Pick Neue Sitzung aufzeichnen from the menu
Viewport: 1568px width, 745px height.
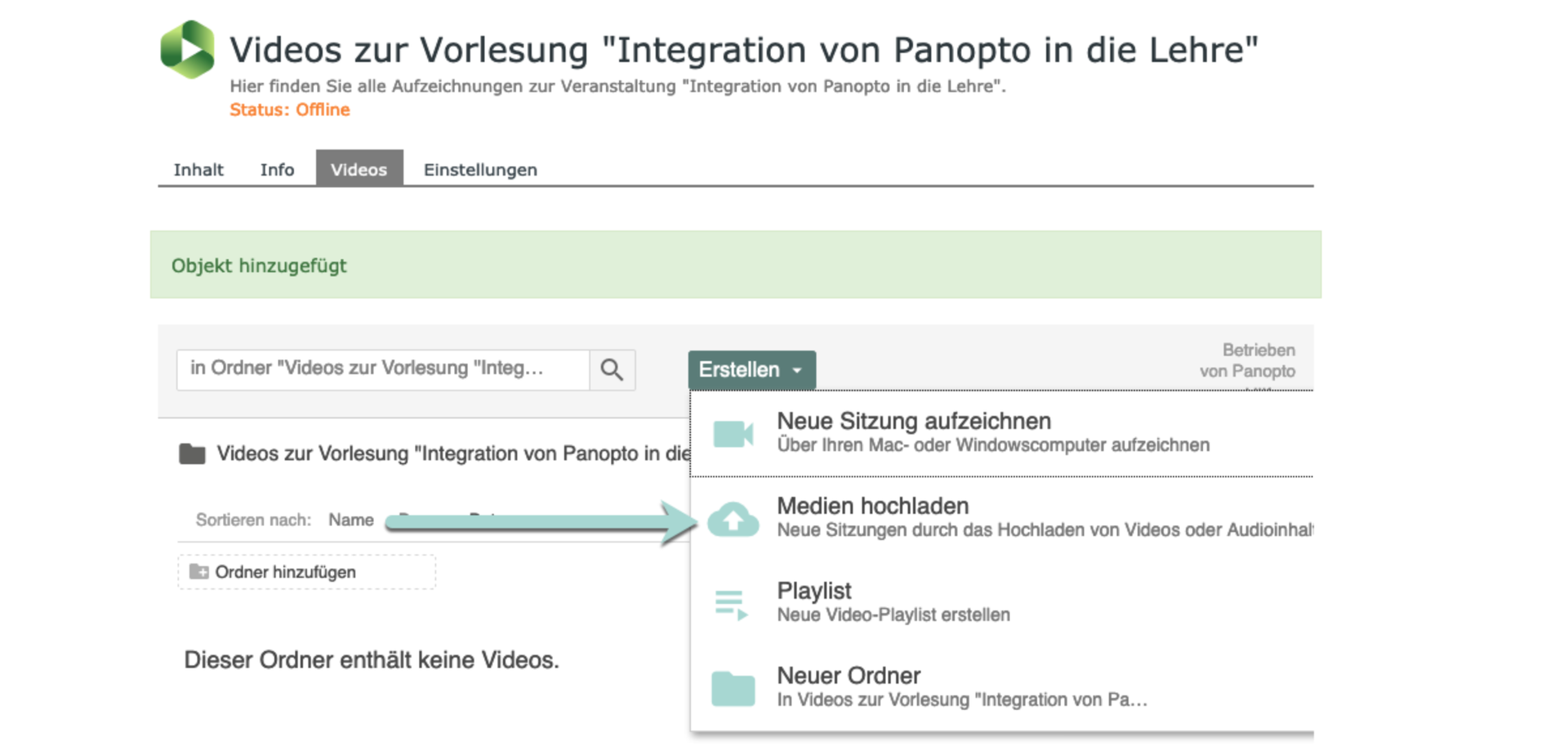[913, 422]
